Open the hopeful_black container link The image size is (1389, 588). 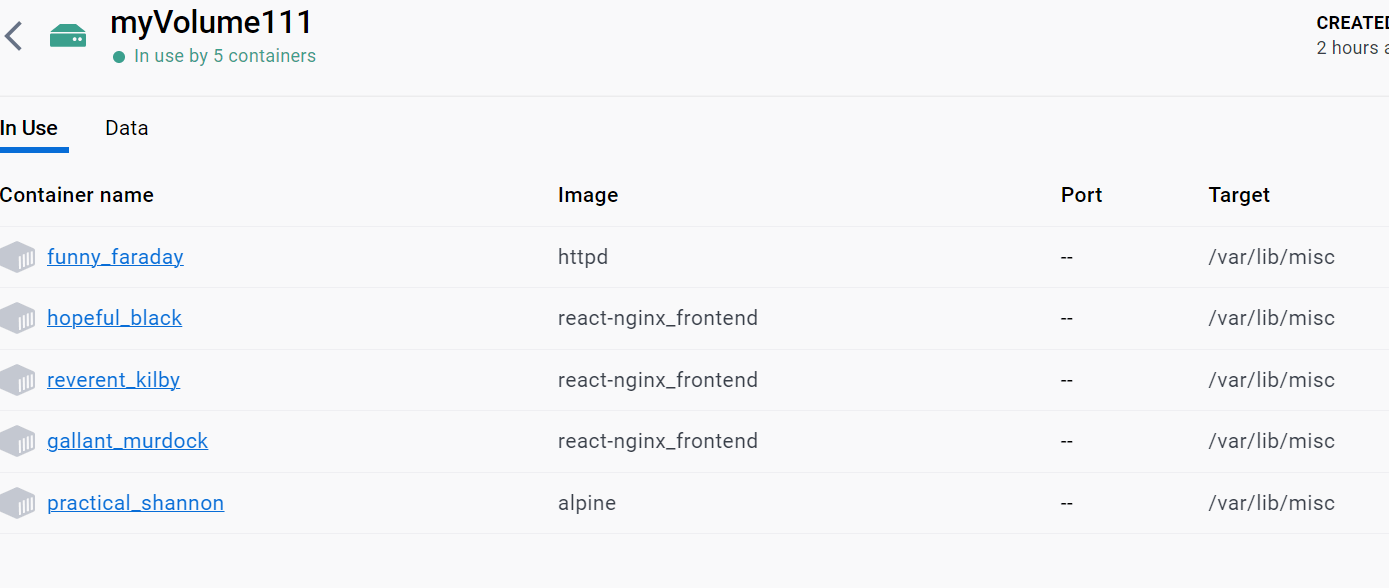[x=114, y=318]
